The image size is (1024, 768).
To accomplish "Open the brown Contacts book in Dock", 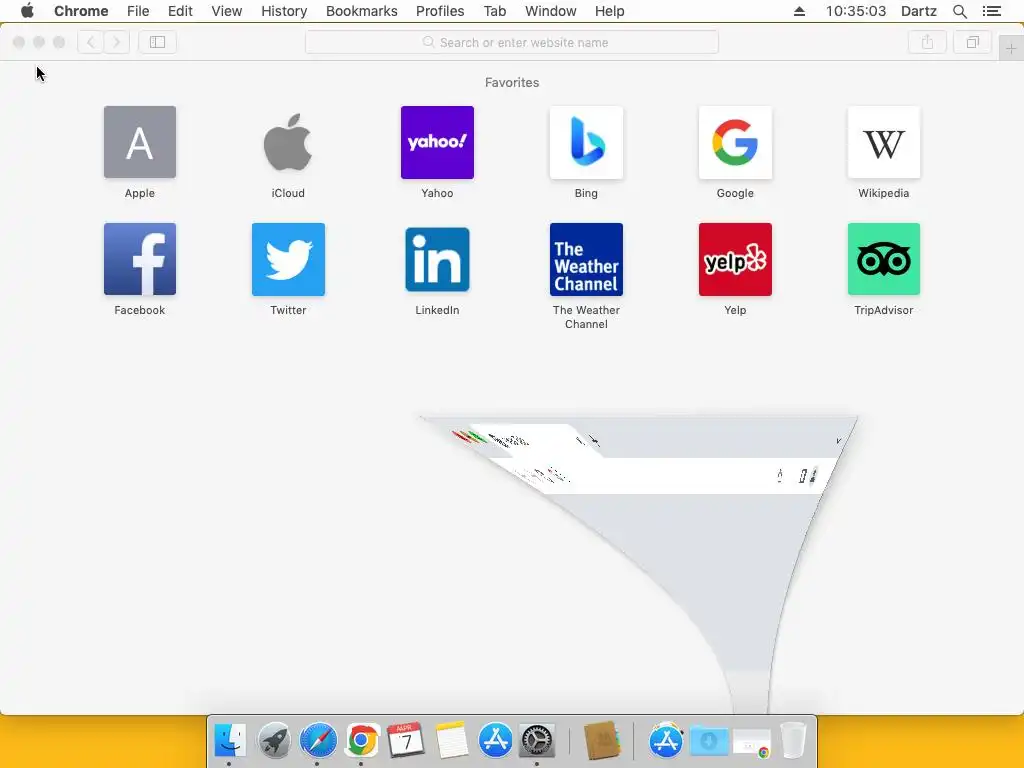I will pyautogui.click(x=601, y=741).
